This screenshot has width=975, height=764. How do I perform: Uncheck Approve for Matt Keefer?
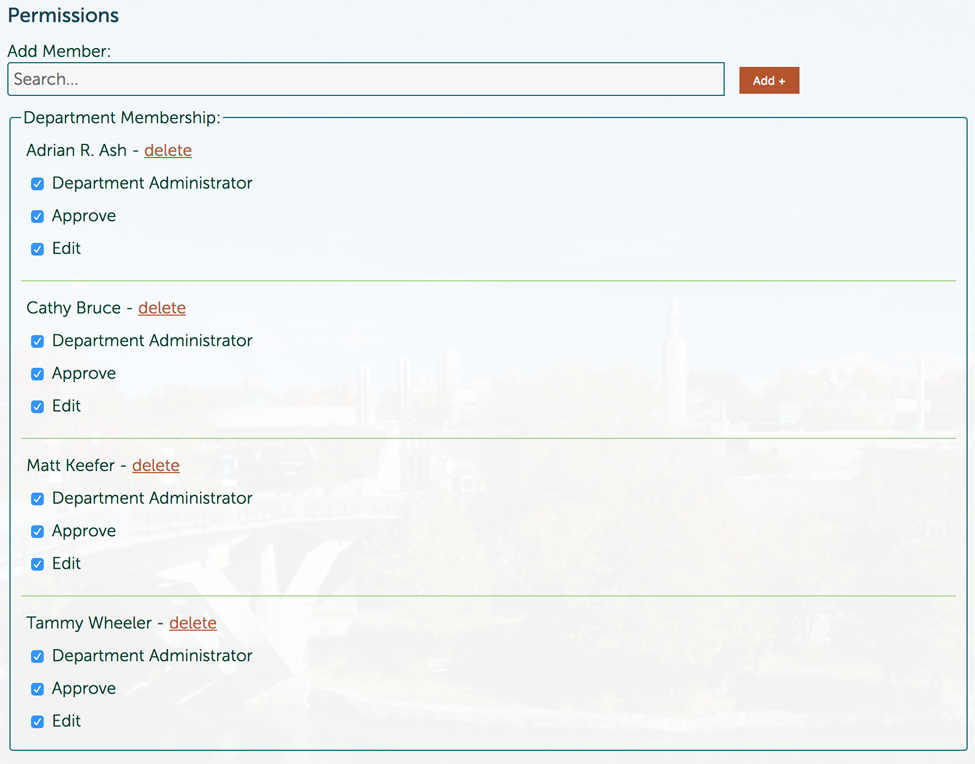point(37,531)
